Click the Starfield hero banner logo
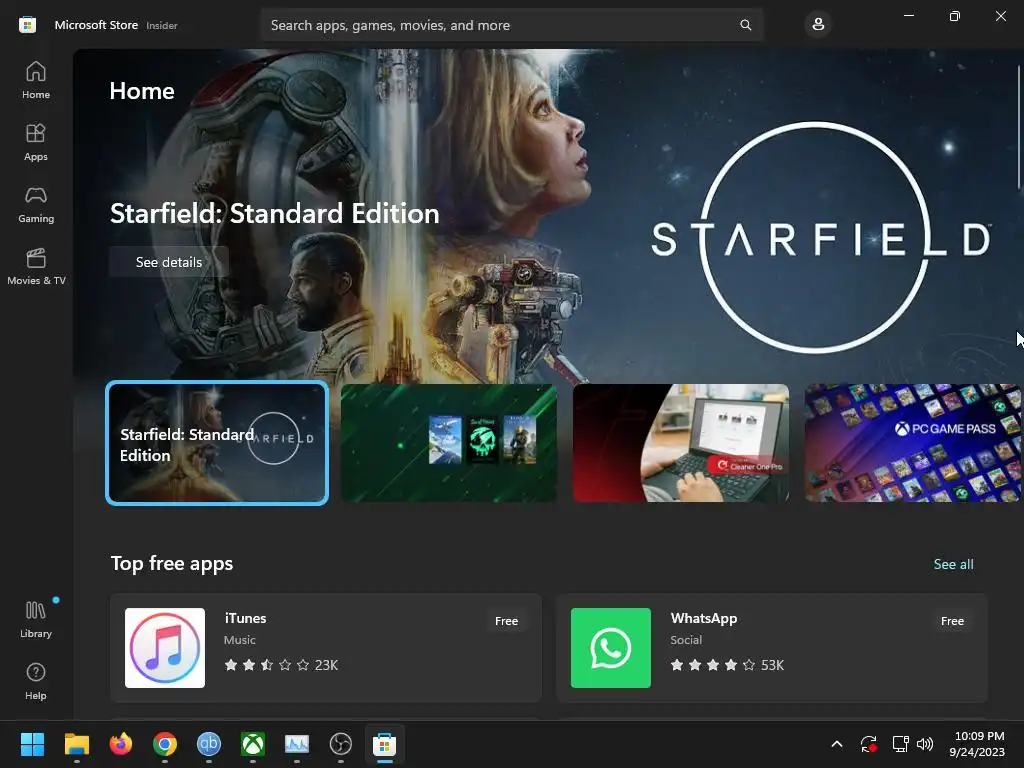The height and width of the screenshot is (768, 1024). (822, 238)
